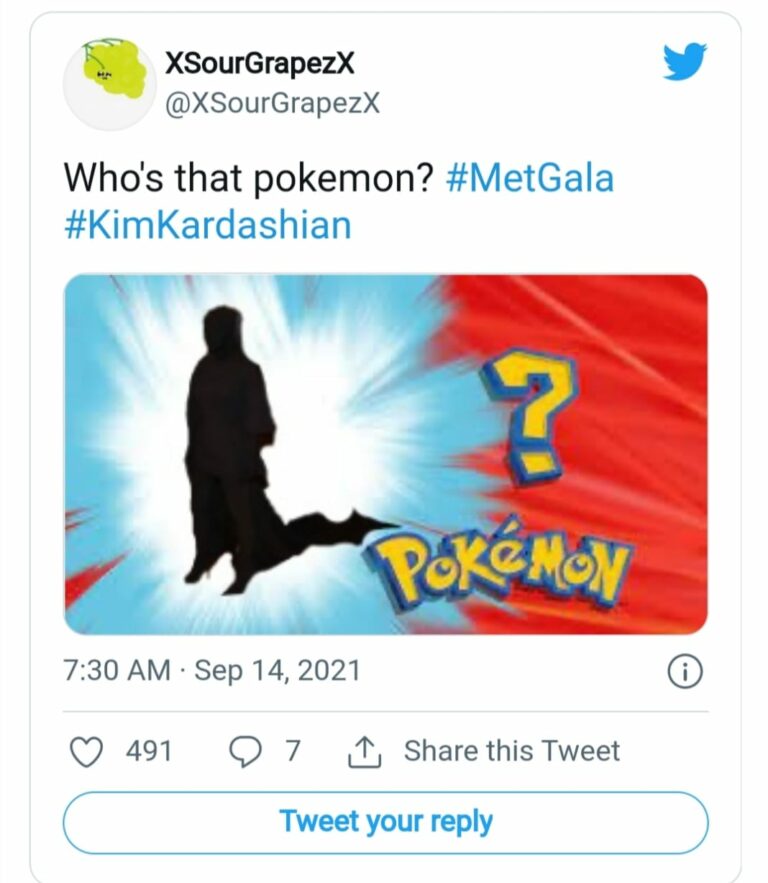Click the reply speech bubble icon

pyautogui.click(x=245, y=750)
